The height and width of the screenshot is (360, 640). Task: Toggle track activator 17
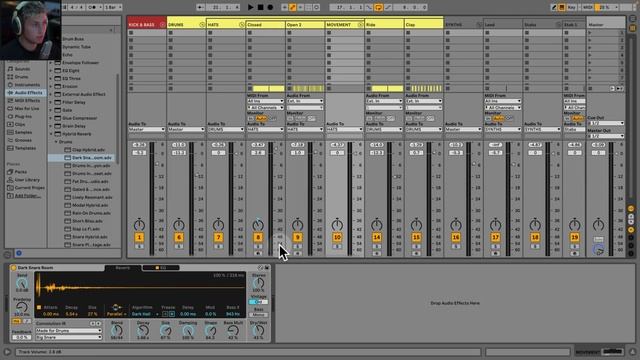click(x=496, y=237)
